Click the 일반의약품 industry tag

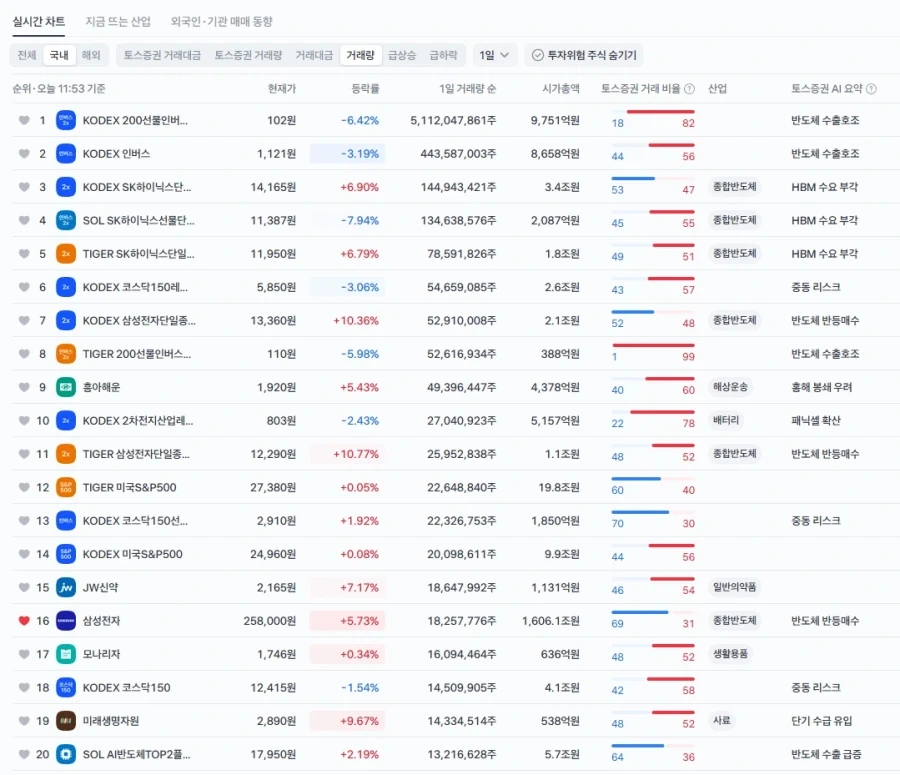[734, 587]
